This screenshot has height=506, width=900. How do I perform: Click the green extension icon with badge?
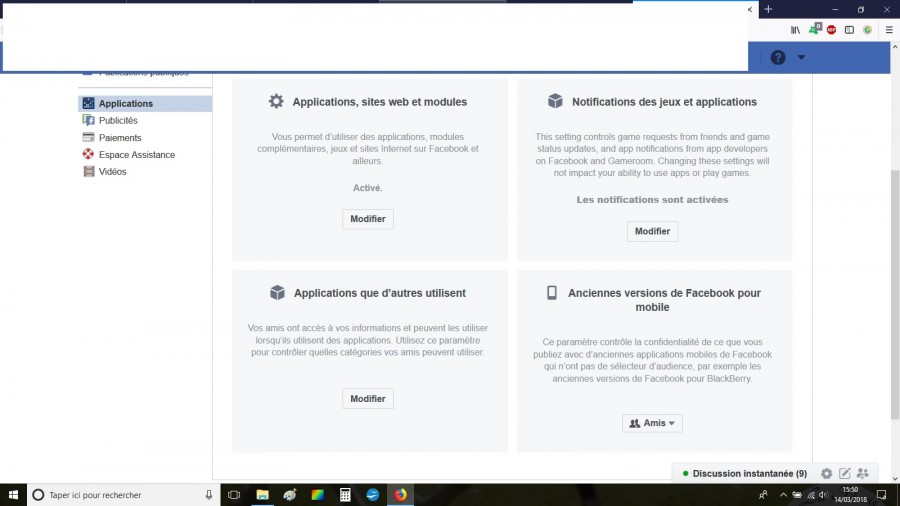click(814, 29)
